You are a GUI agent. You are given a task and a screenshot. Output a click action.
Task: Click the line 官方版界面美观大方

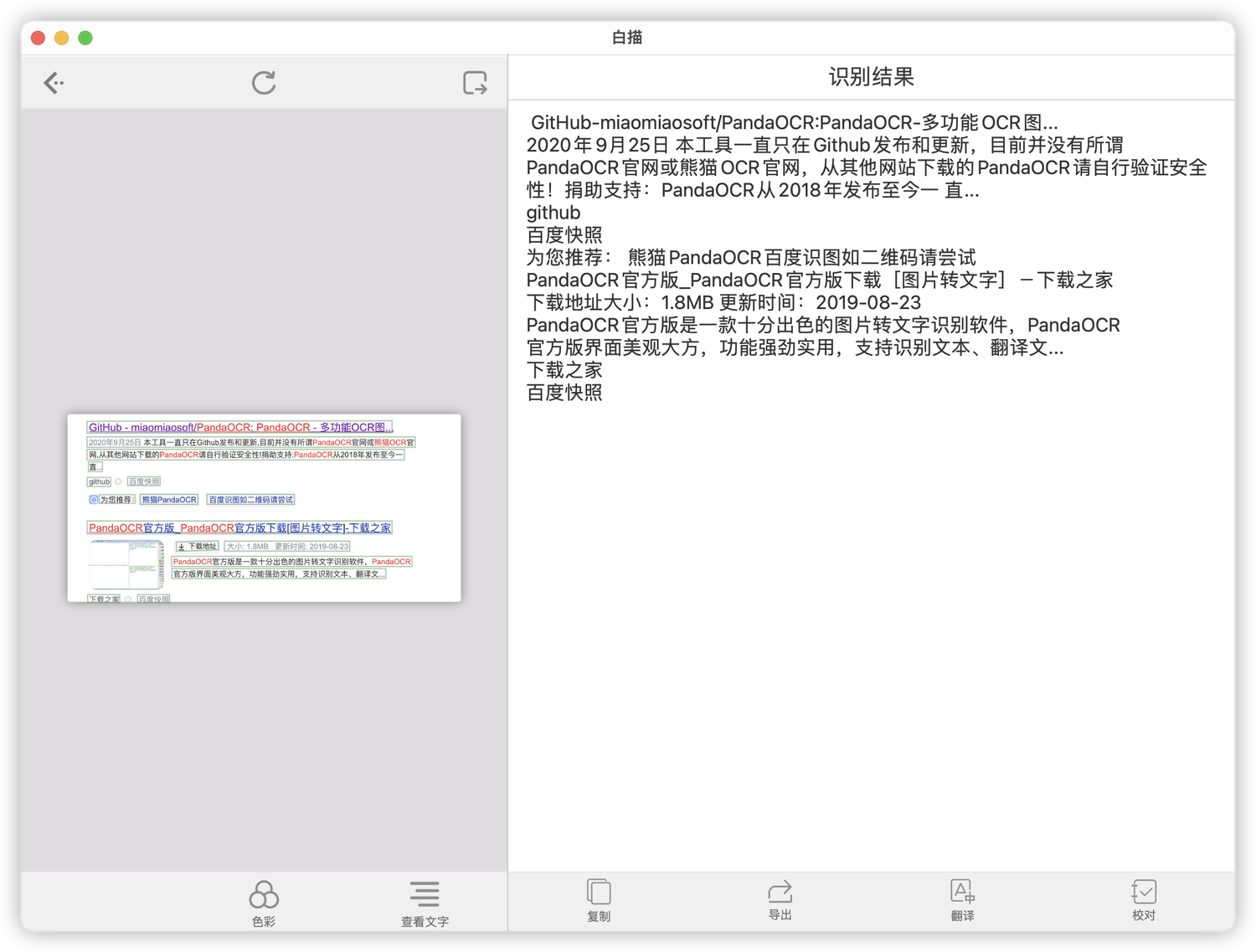point(795,347)
